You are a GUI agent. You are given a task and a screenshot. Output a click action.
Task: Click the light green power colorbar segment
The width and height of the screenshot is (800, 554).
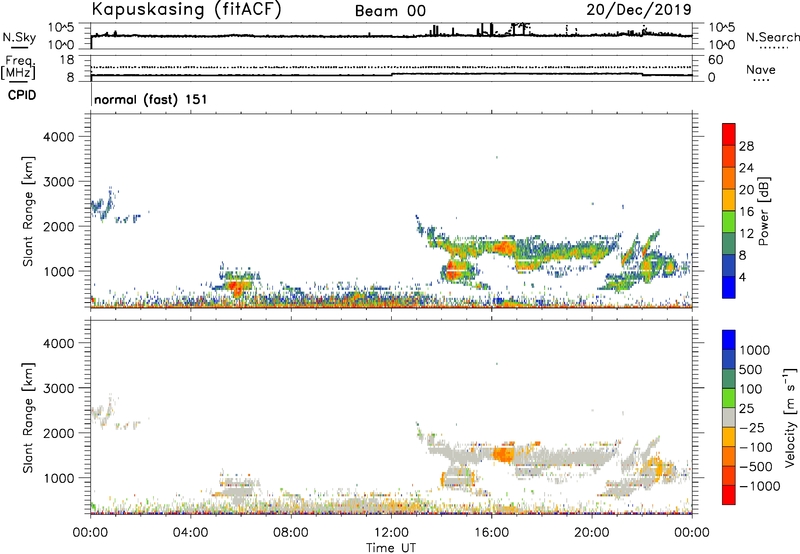coord(729,221)
